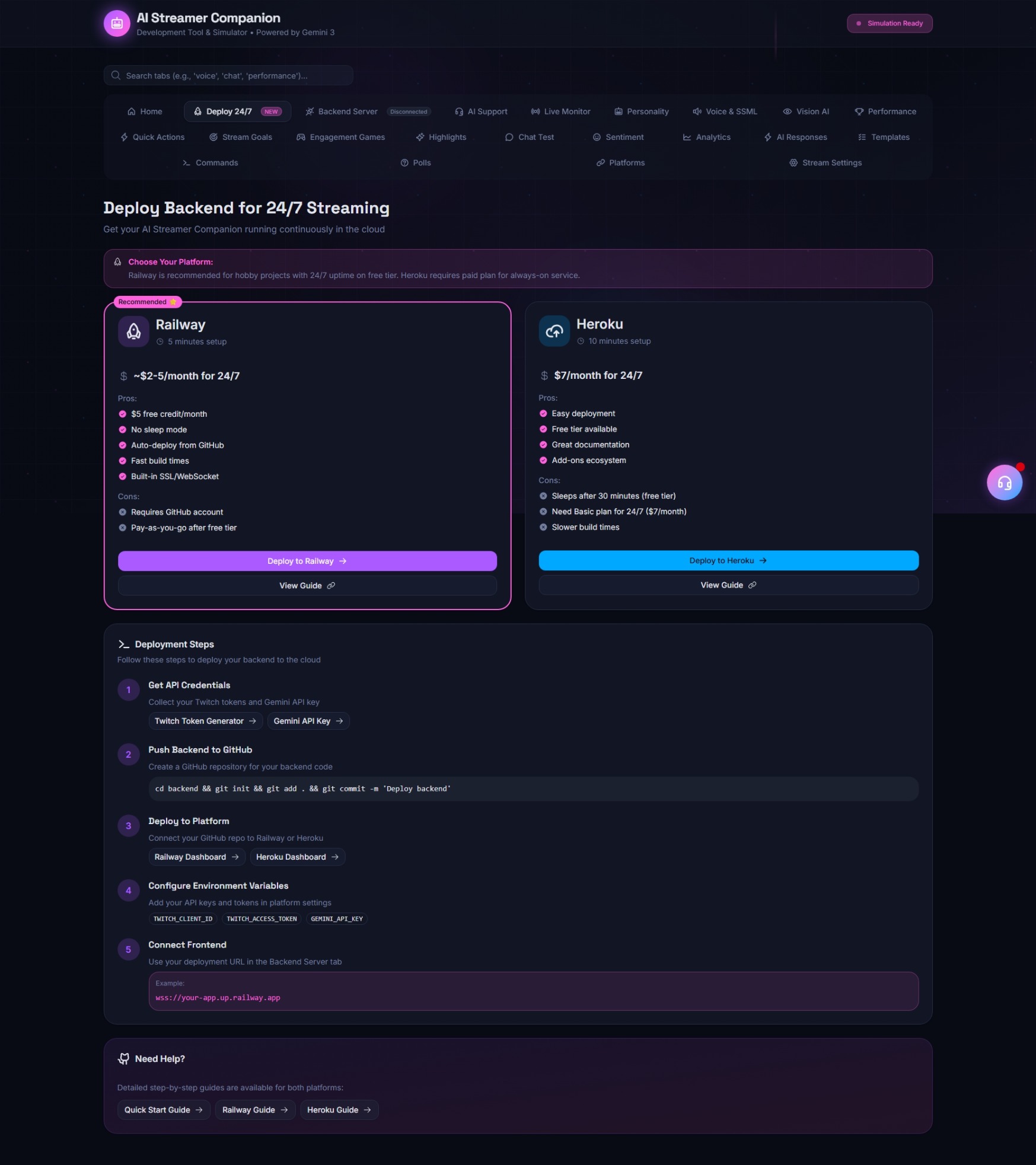This screenshot has width=1036, height=1165.
Task: Open the Highlights tab
Action: [x=441, y=137]
